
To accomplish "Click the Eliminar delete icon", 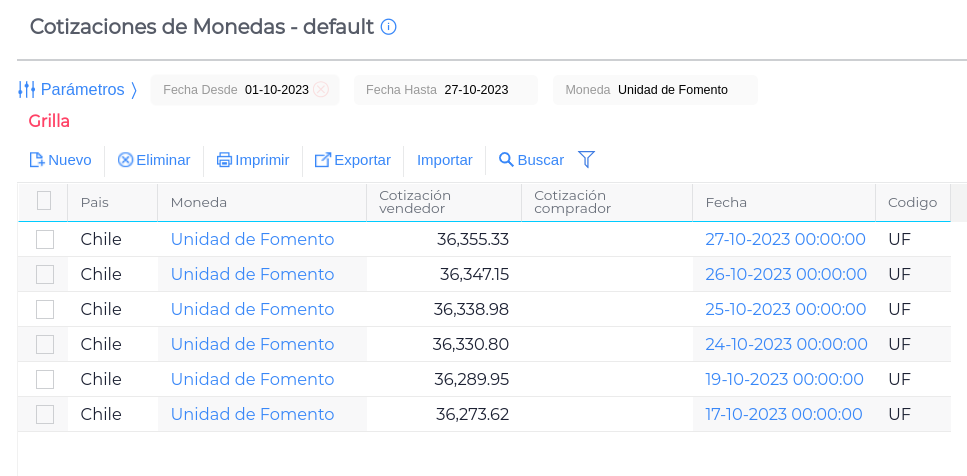I will pyautogui.click(x=125, y=160).
